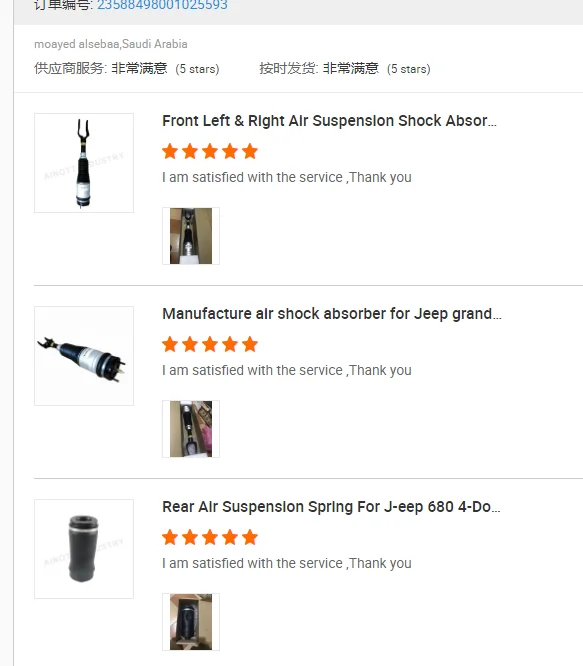
Task: Click third star of Jeep shock absorber rating
Action: click(x=210, y=344)
